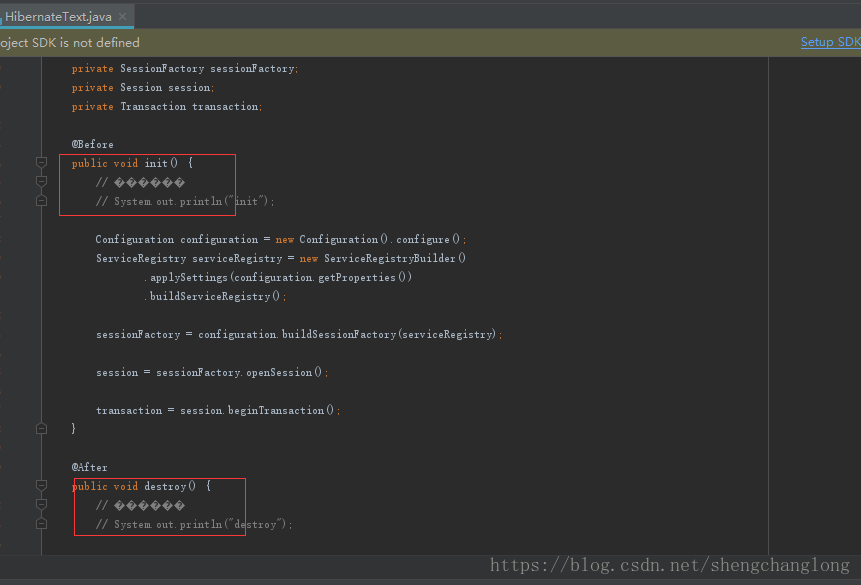Collapse the destroy() method fold marker
Screen dimensions: 861x585
(41, 486)
